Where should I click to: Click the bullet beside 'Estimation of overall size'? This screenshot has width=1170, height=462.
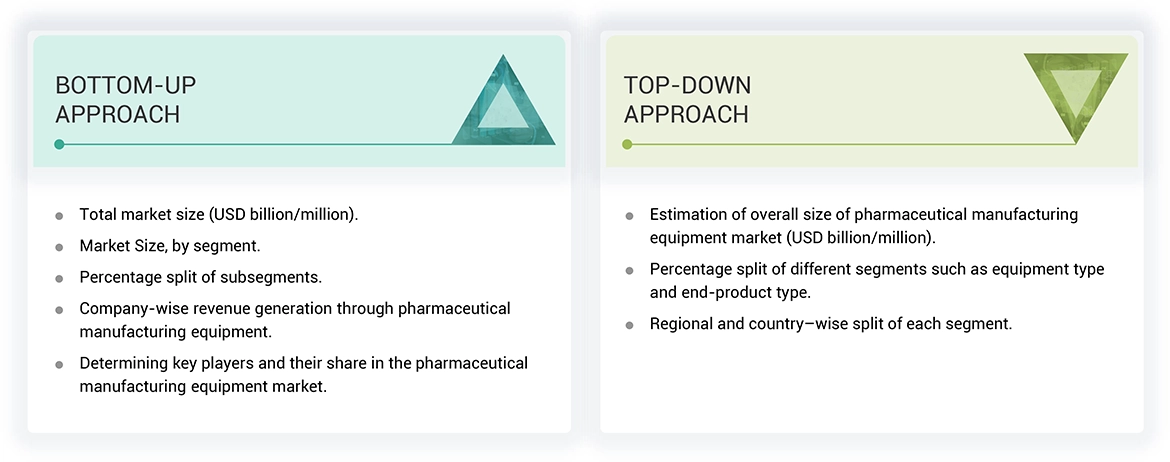[629, 216]
